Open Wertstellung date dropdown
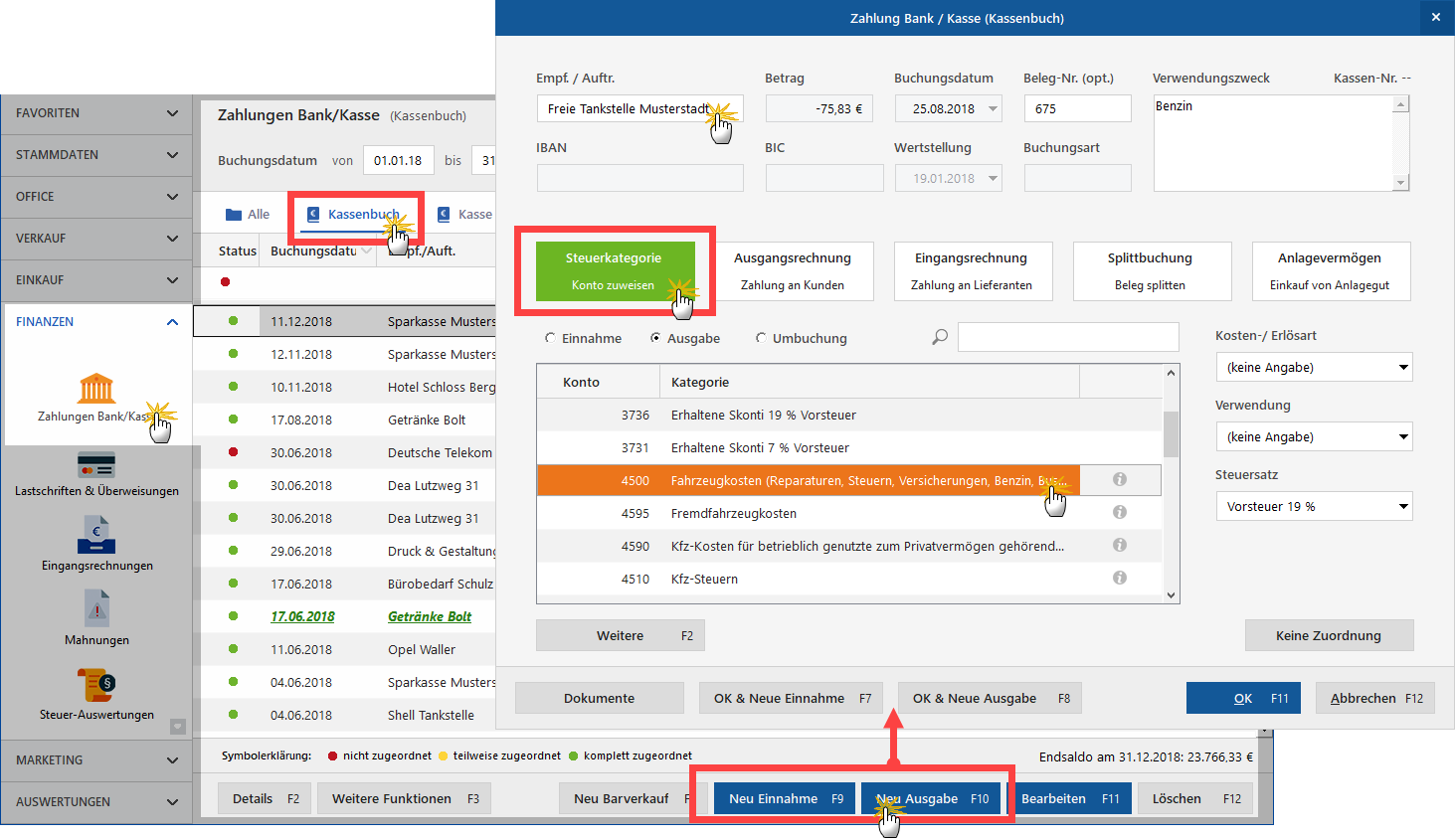The width and height of the screenshot is (1455, 840). 993,179
